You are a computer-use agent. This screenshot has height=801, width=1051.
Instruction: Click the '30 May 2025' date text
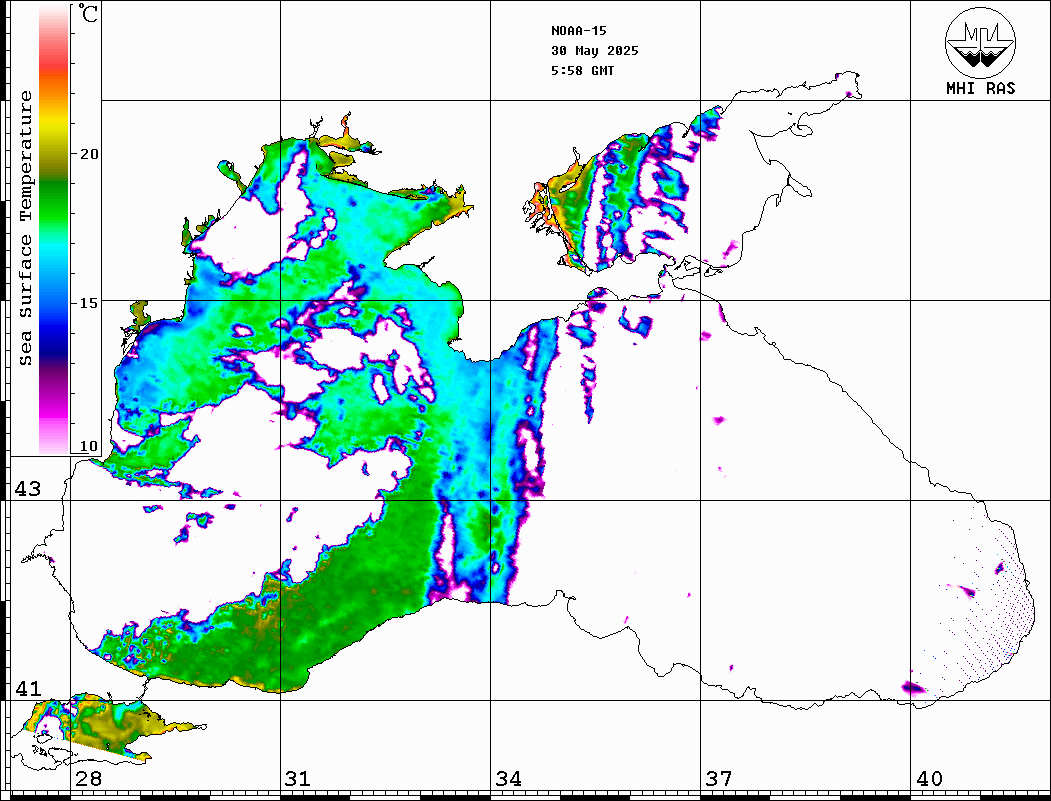click(595, 51)
